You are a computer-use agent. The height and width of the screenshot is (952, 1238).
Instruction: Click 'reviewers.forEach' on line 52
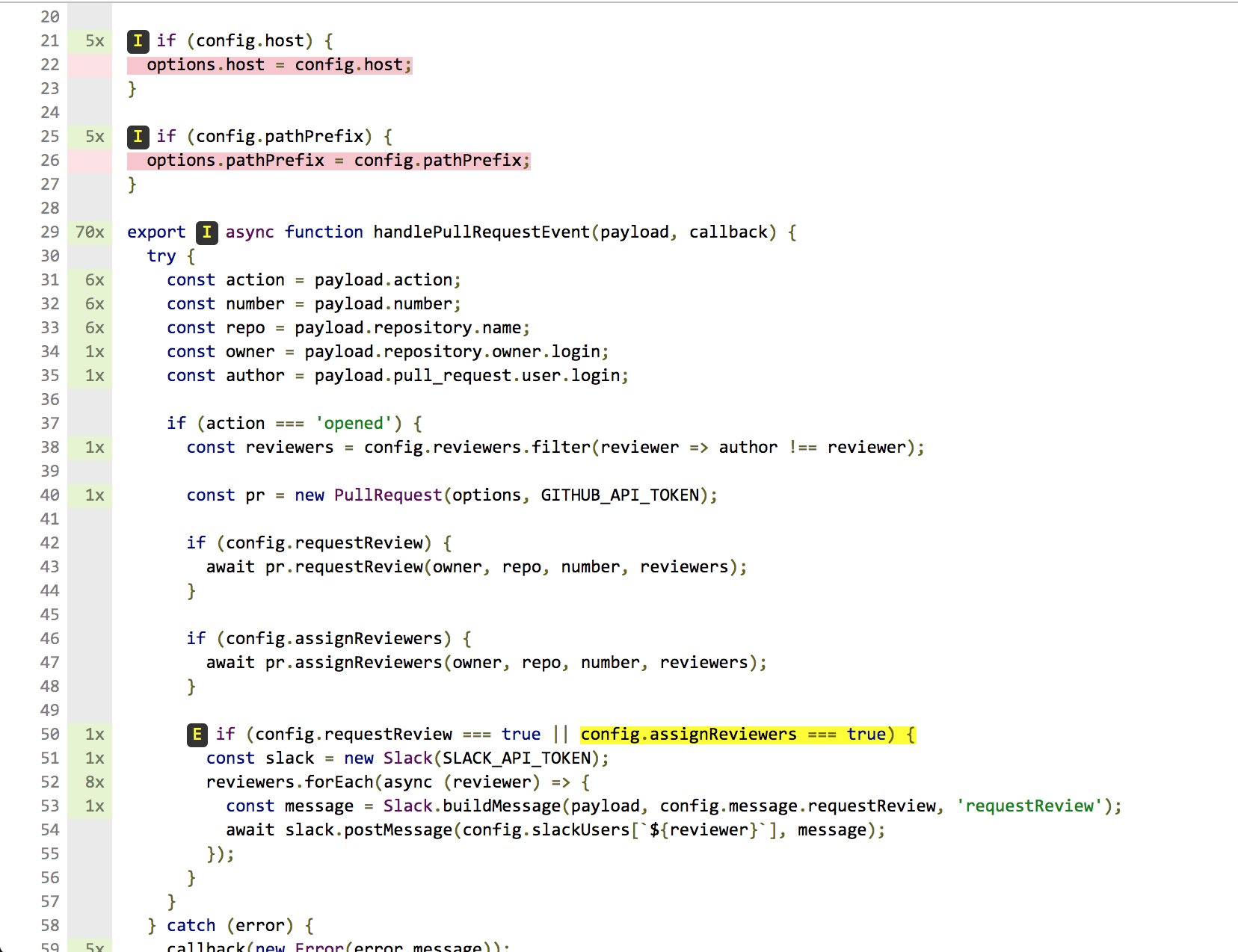289,782
